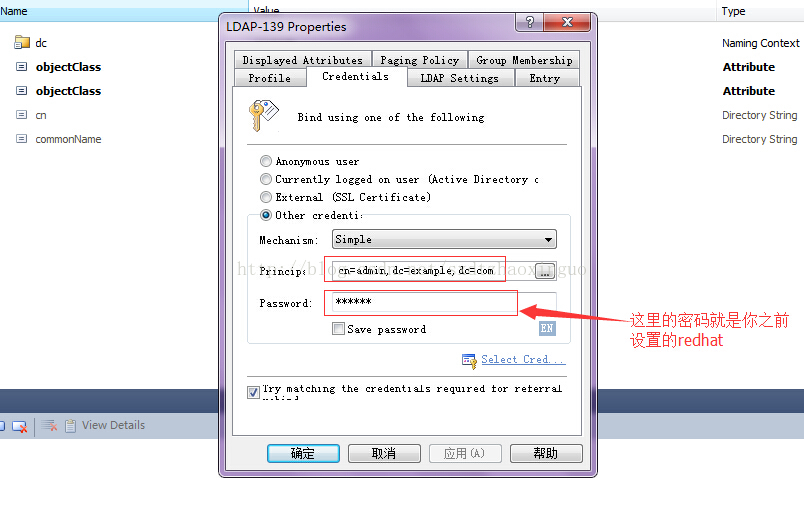The height and width of the screenshot is (517, 804).
Task: Select External (SSL Certificate) option
Action: (266, 197)
